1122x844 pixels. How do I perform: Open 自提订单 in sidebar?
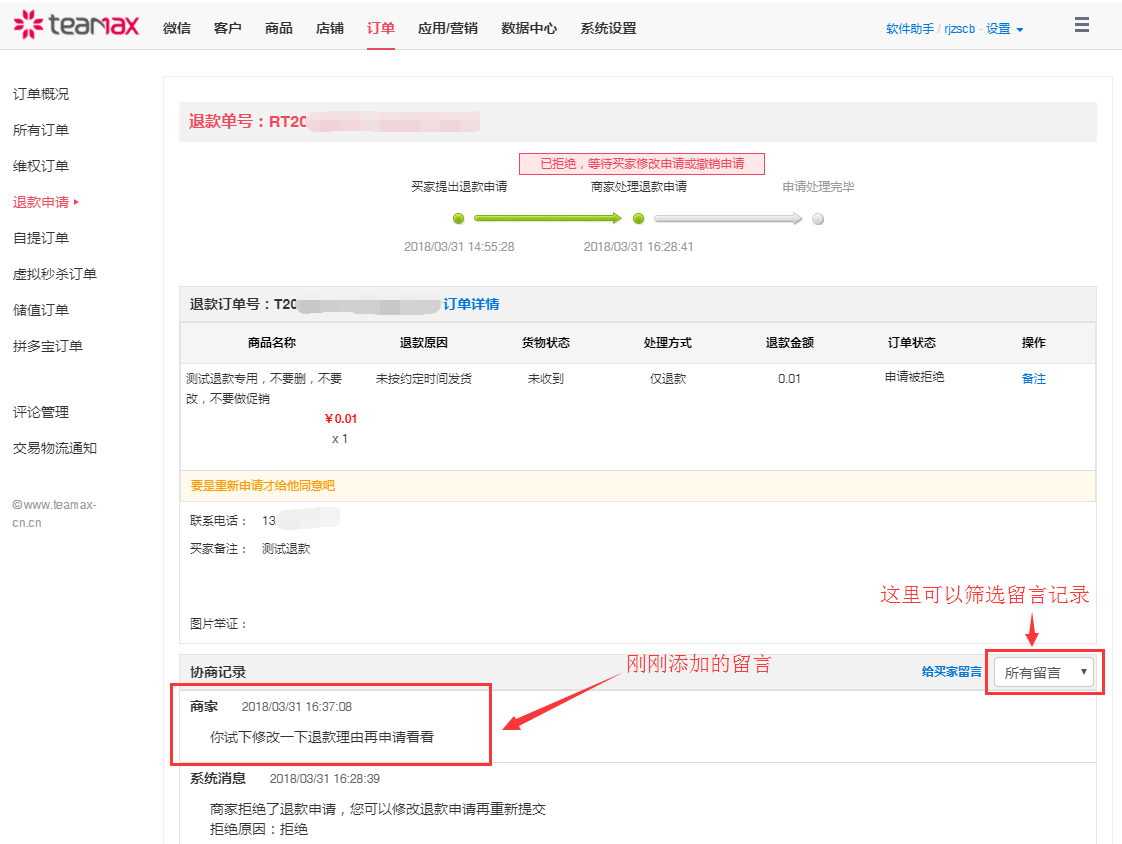[x=41, y=238]
